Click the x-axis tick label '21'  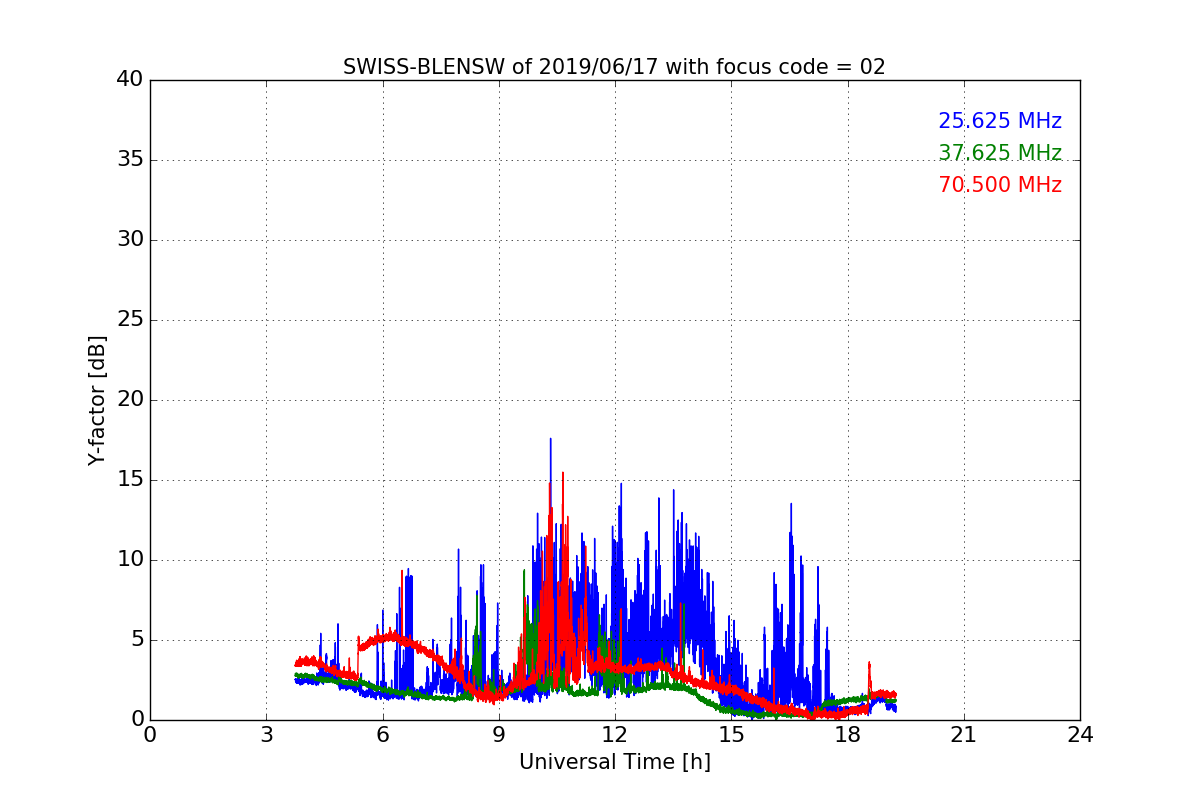point(964,734)
